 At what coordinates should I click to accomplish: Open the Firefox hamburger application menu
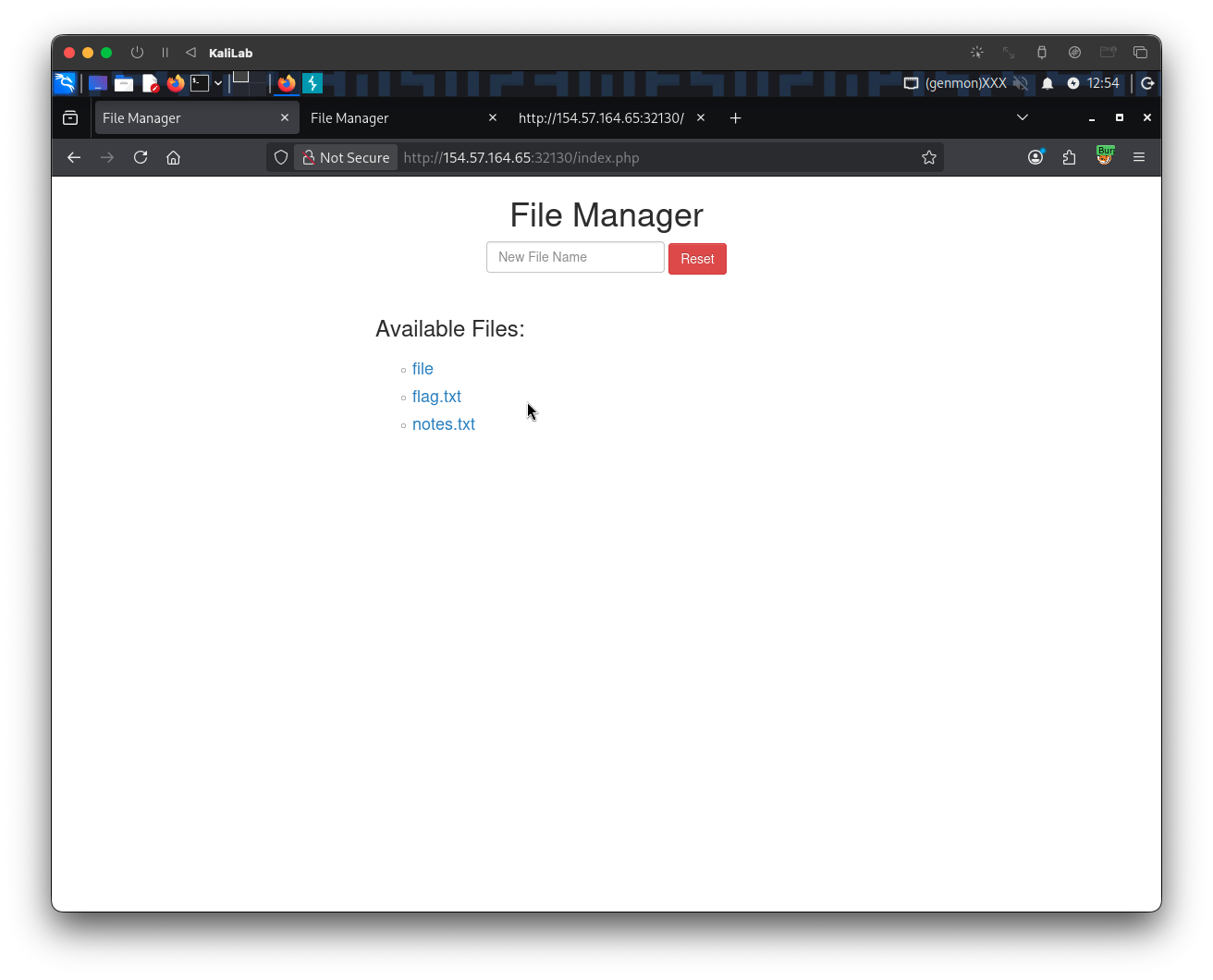[x=1139, y=157]
